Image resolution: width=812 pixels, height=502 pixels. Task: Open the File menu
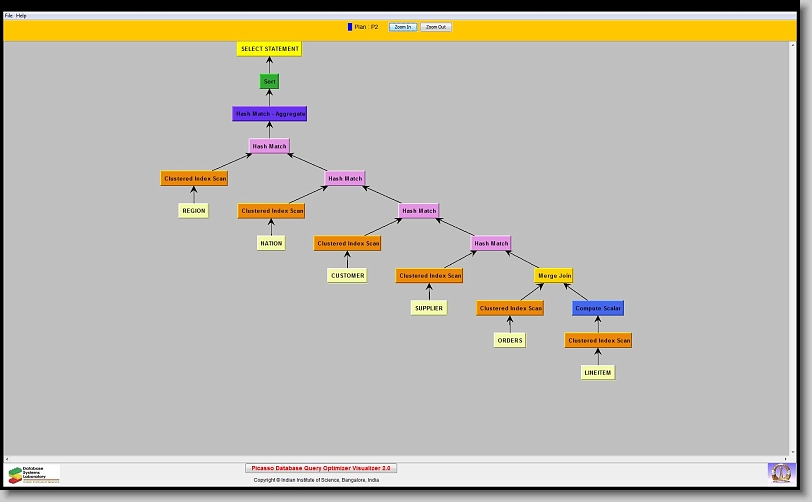(9, 16)
